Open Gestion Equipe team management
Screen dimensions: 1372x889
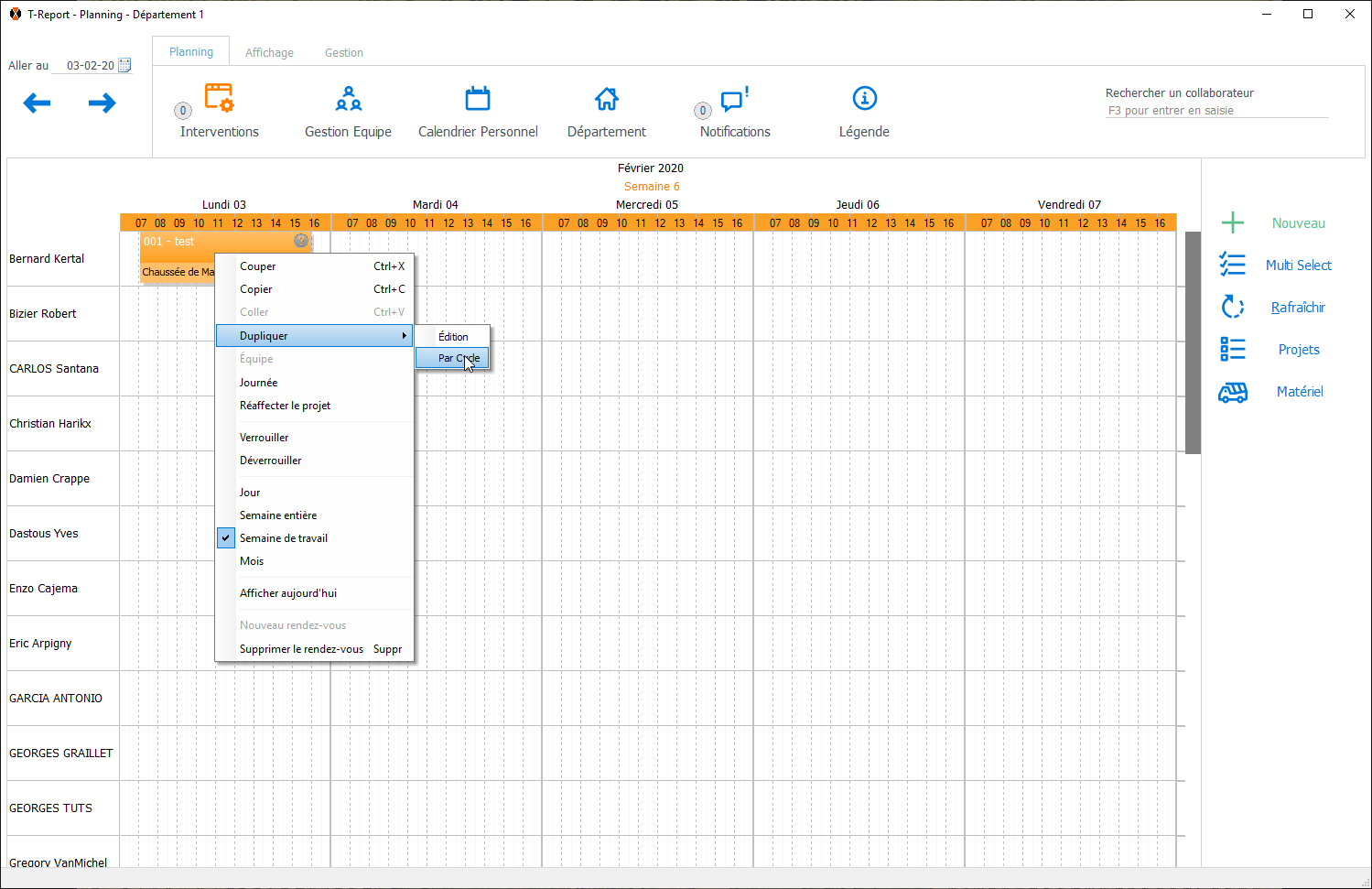click(x=348, y=98)
